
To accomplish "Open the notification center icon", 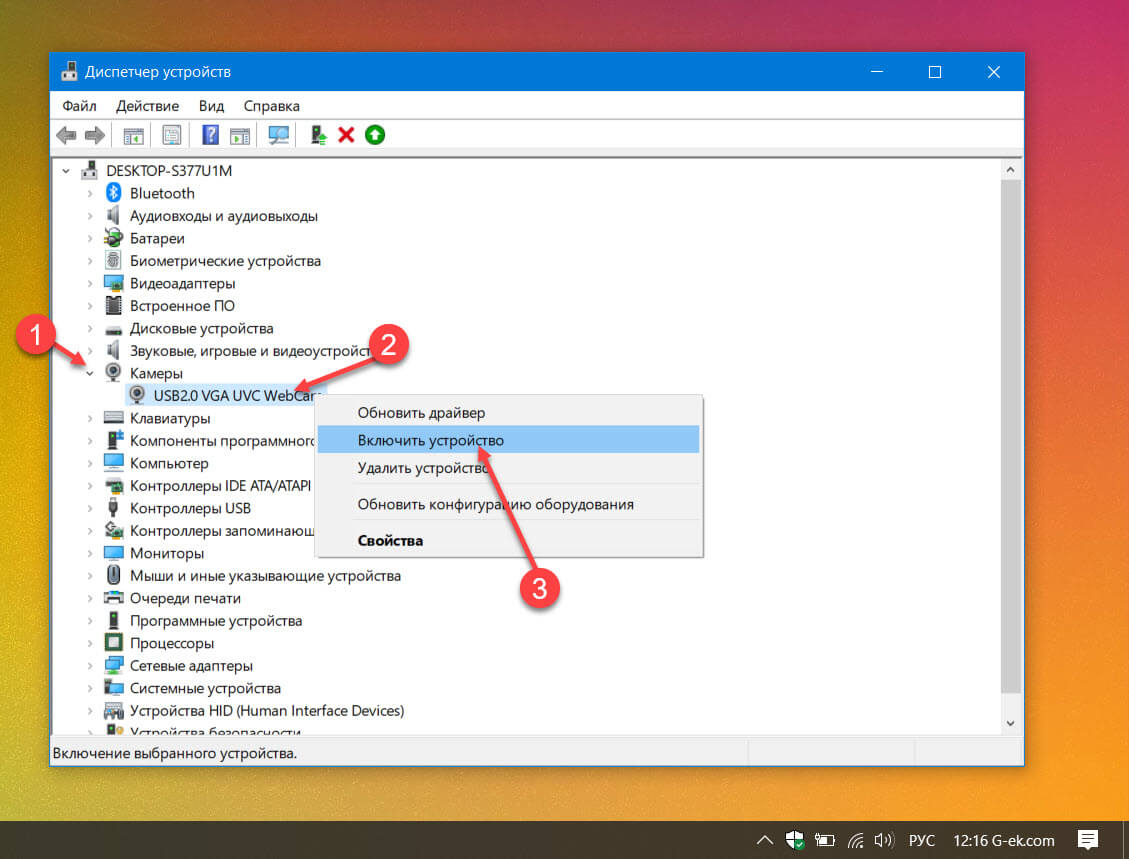I will click(1087, 840).
